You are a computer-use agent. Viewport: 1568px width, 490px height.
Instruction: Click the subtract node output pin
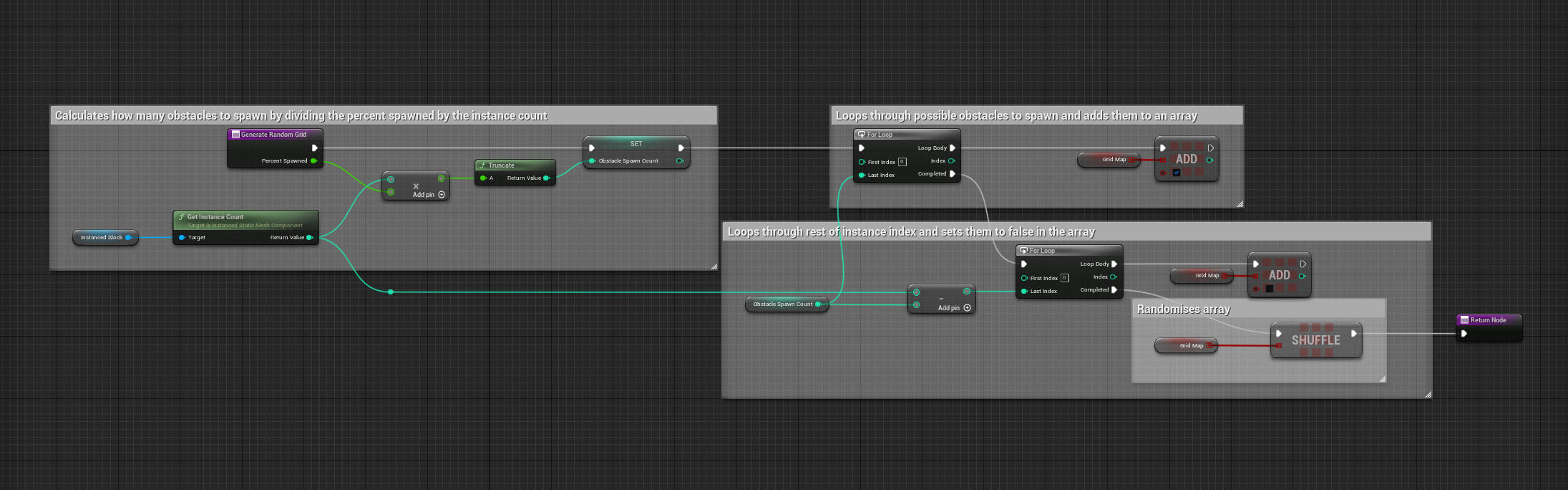click(967, 292)
